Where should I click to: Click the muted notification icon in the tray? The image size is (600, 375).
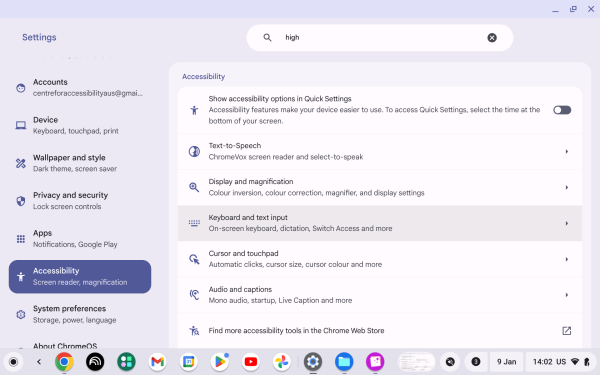[x=450, y=362]
